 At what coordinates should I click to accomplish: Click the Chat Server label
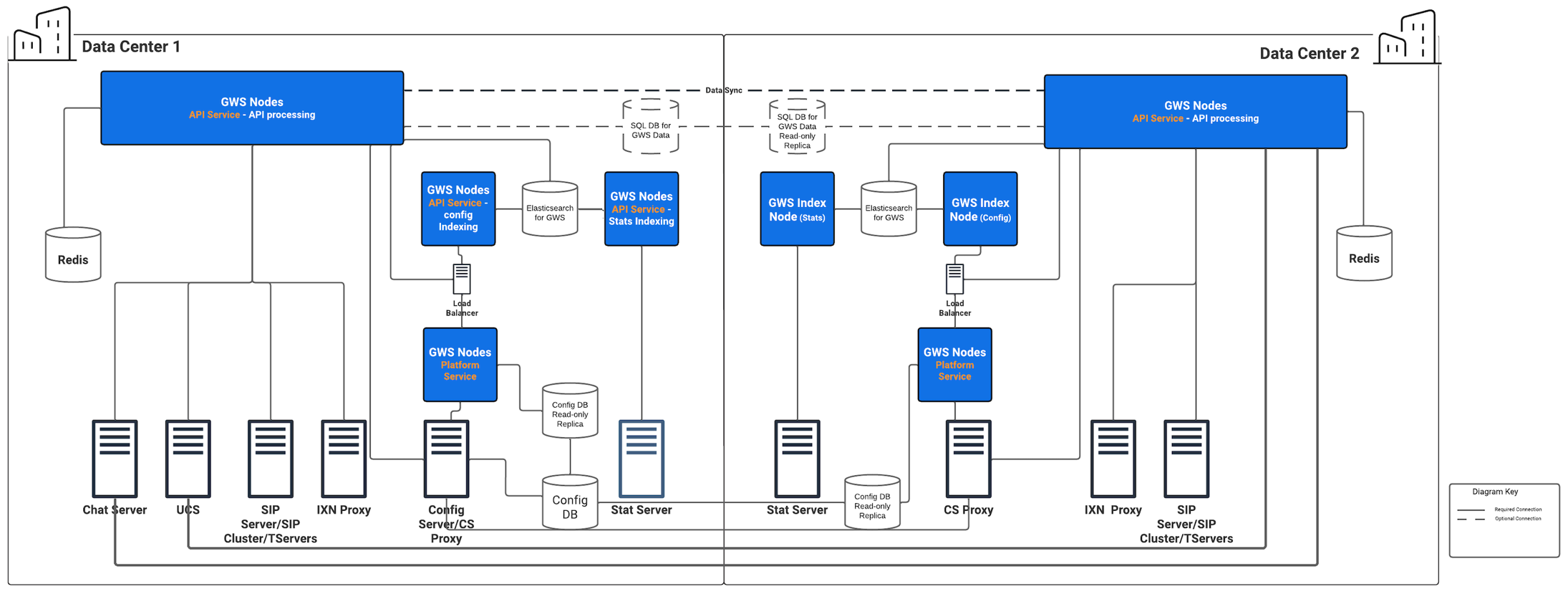pyautogui.click(x=115, y=510)
